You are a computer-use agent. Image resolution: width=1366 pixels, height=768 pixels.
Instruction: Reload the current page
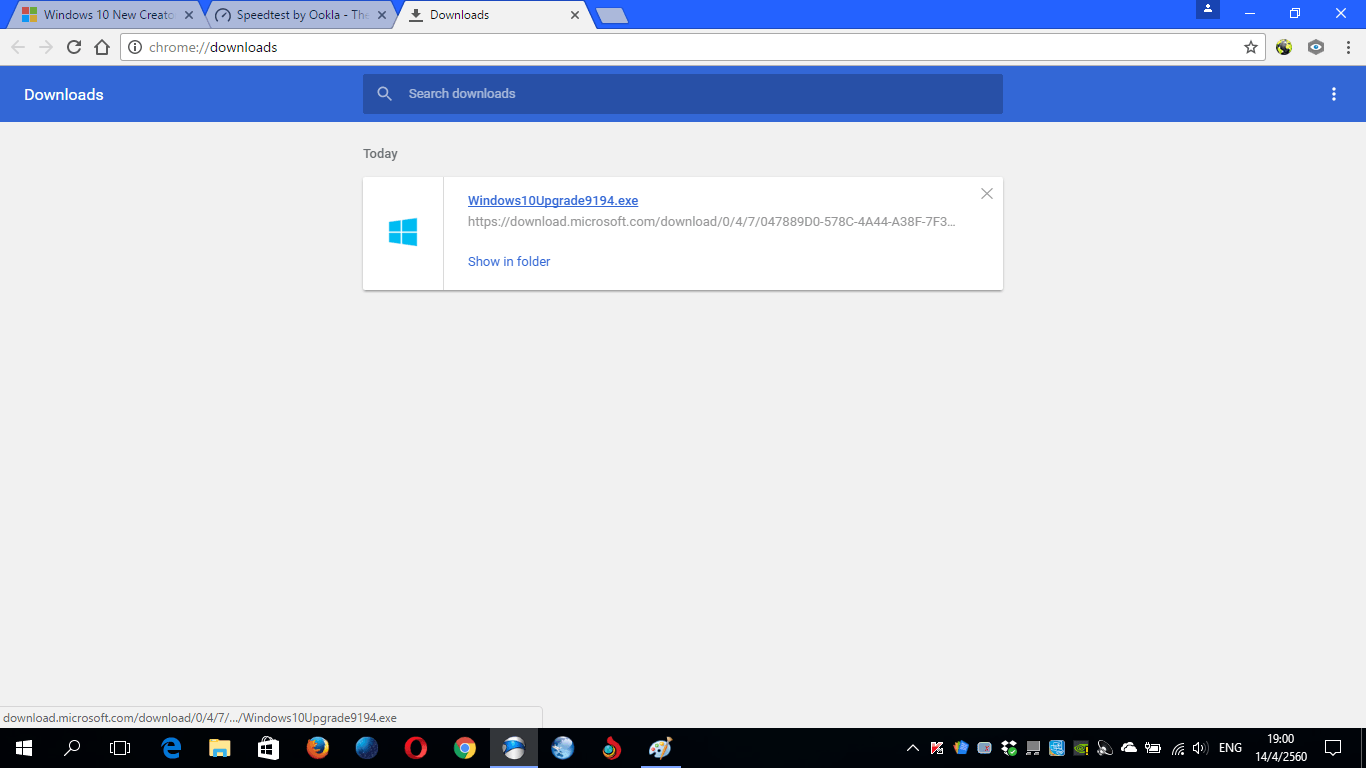[74, 47]
